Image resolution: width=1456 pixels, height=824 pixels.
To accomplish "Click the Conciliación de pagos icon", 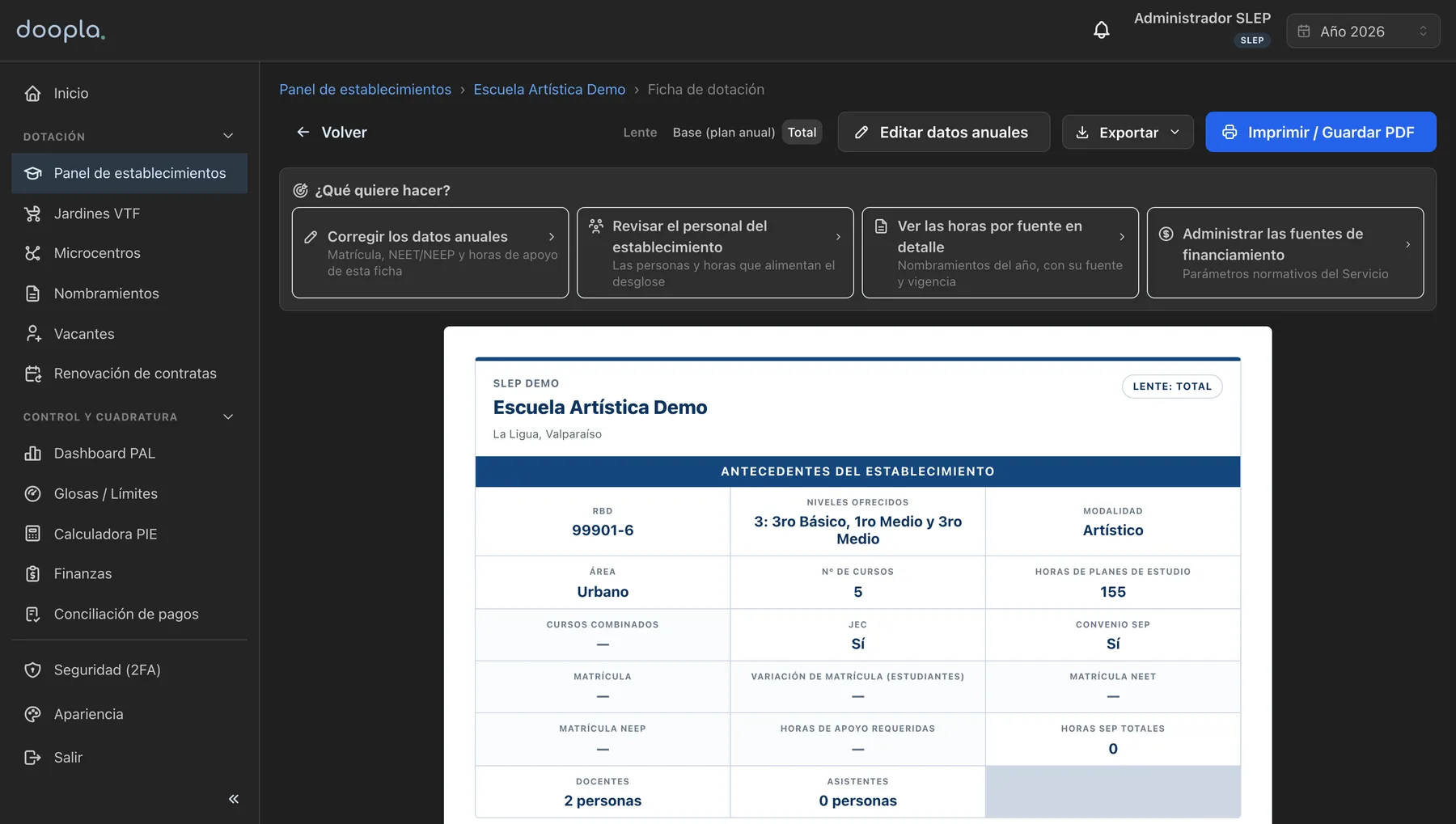I will click(32, 614).
